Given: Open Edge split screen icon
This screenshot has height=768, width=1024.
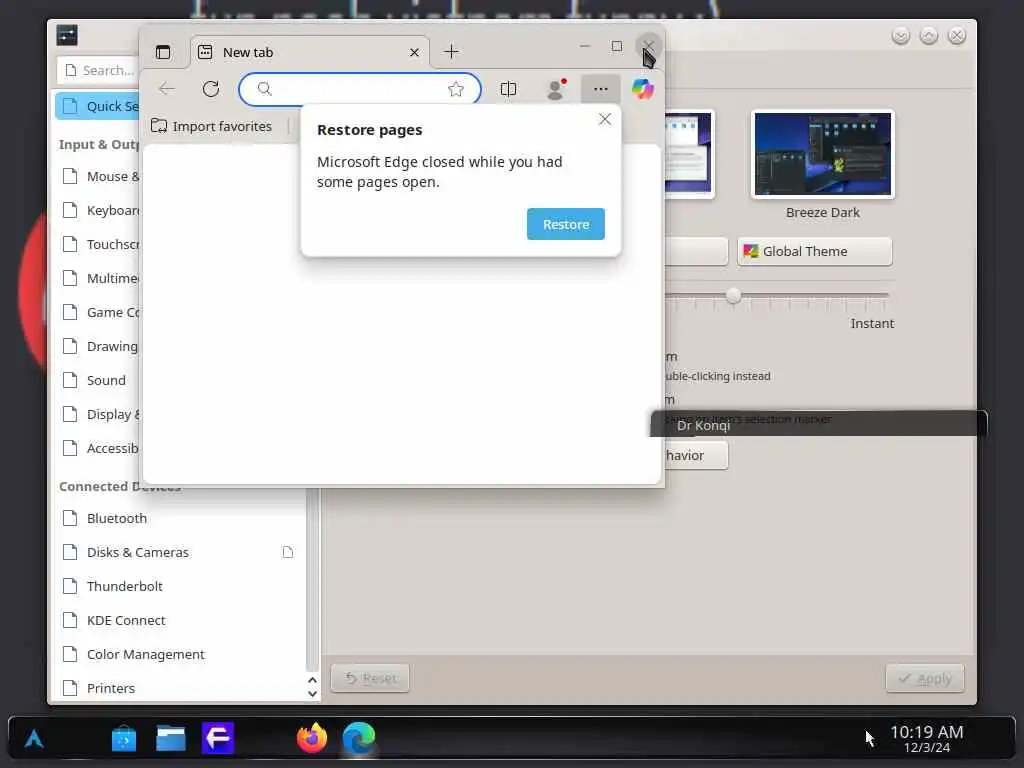Looking at the screenshot, I should click(508, 89).
